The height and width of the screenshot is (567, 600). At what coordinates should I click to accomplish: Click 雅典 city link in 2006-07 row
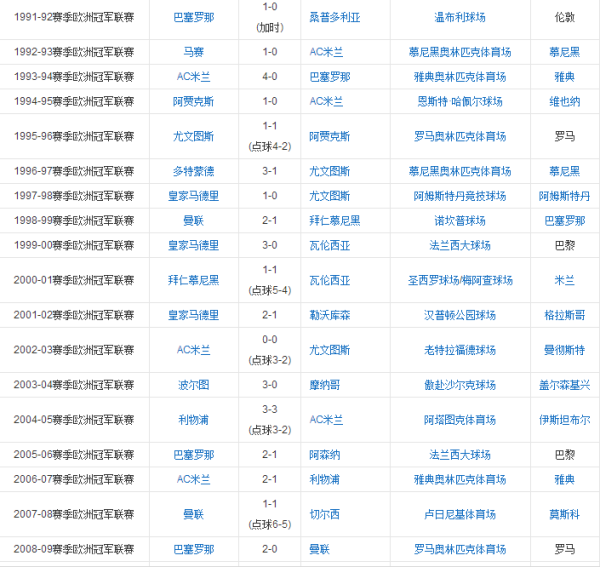[565, 479]
